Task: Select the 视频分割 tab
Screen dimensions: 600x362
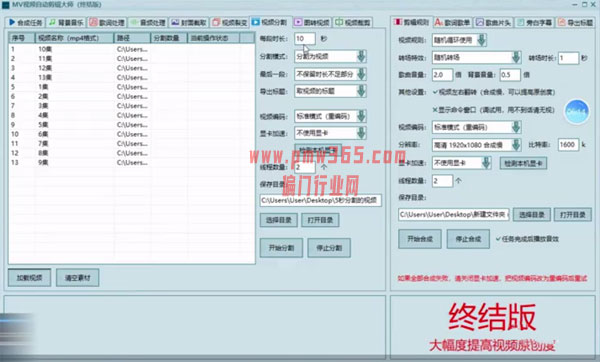Action: pyautogui.click(x=270, y=22)
